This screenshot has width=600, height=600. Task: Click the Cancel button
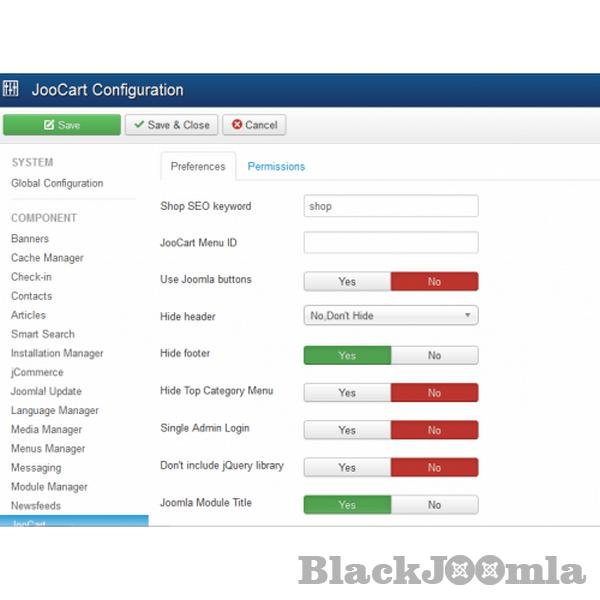tap(254, 125)
